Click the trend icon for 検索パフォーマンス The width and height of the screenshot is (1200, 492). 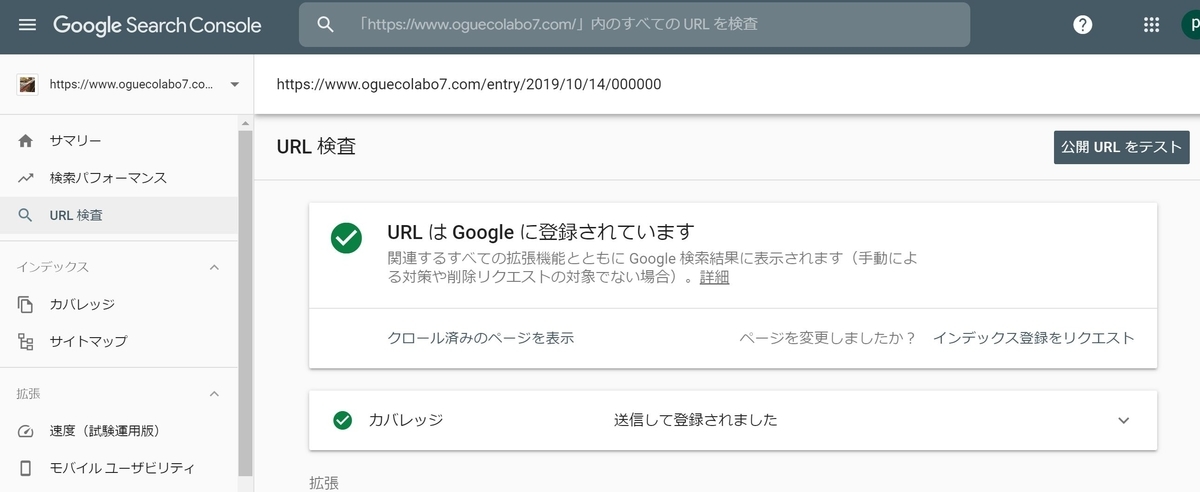(26, 178)
